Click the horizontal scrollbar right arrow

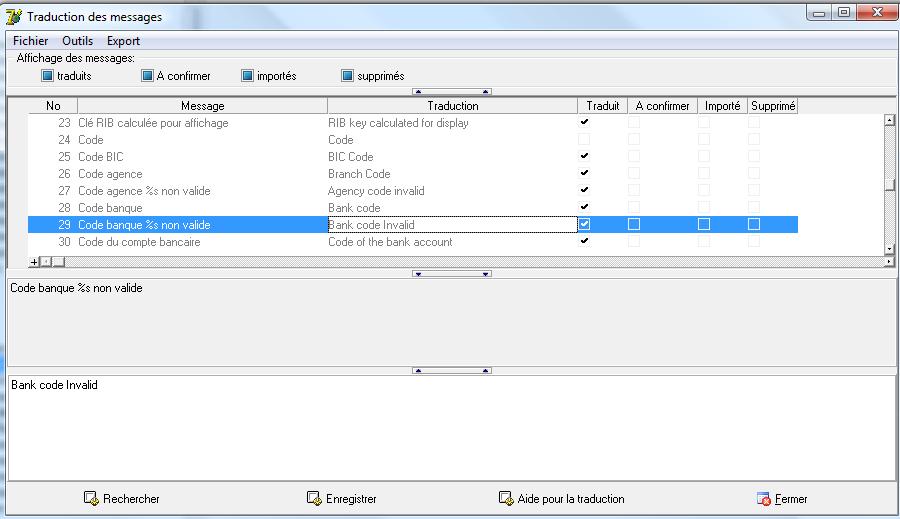click(889, 262)
